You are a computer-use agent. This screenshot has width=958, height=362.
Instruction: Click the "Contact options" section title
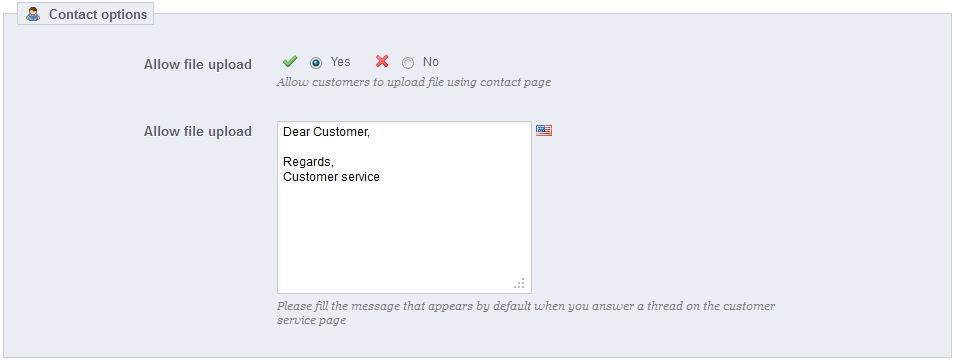coord(98,15)
